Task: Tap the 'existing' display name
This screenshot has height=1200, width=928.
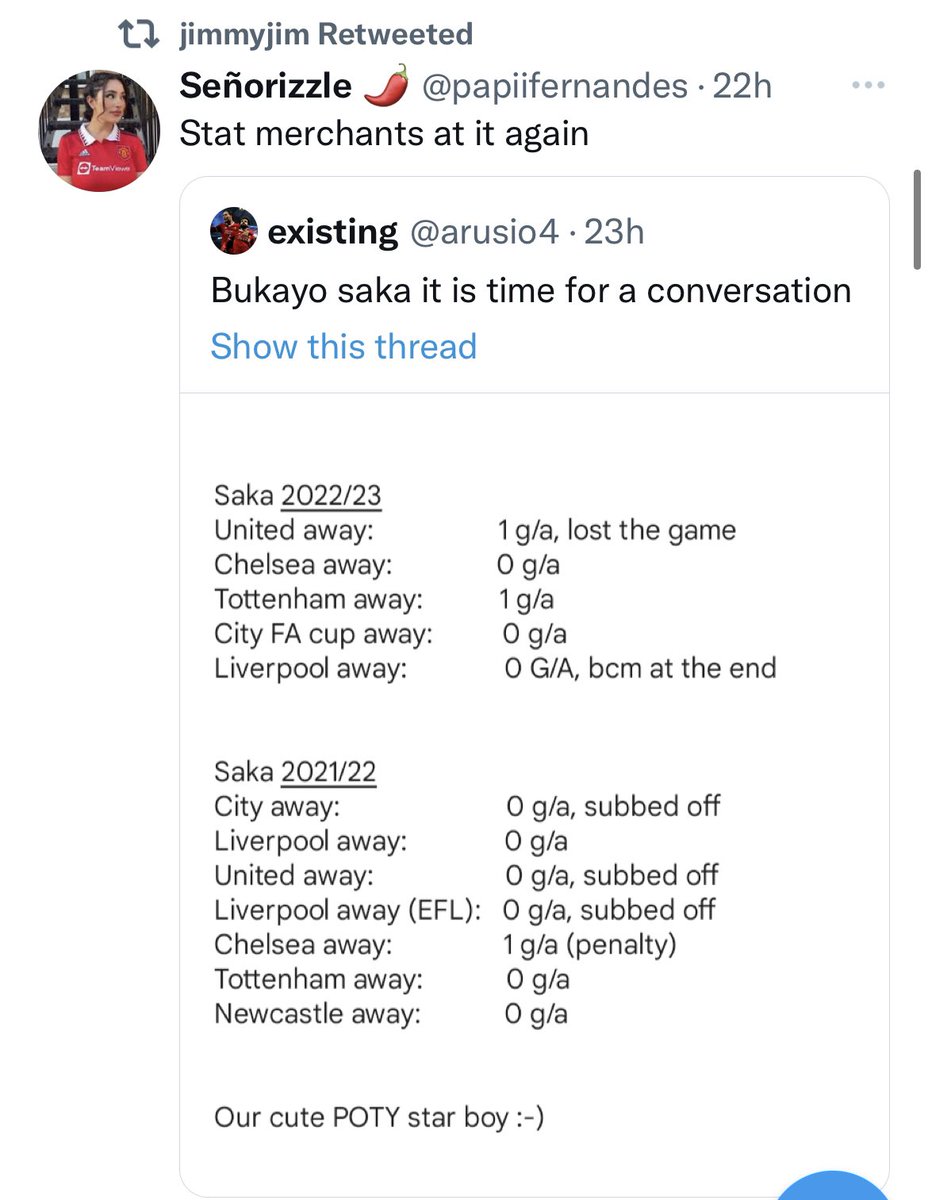Action: tap(333, 233)
